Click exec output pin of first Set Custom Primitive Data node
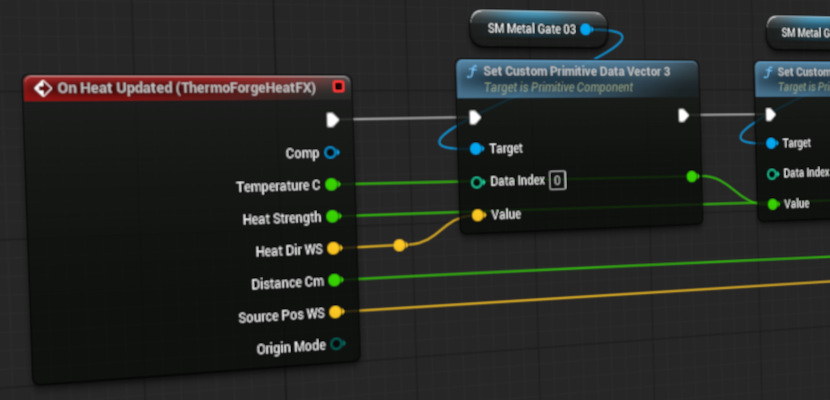 pos(684,115)
